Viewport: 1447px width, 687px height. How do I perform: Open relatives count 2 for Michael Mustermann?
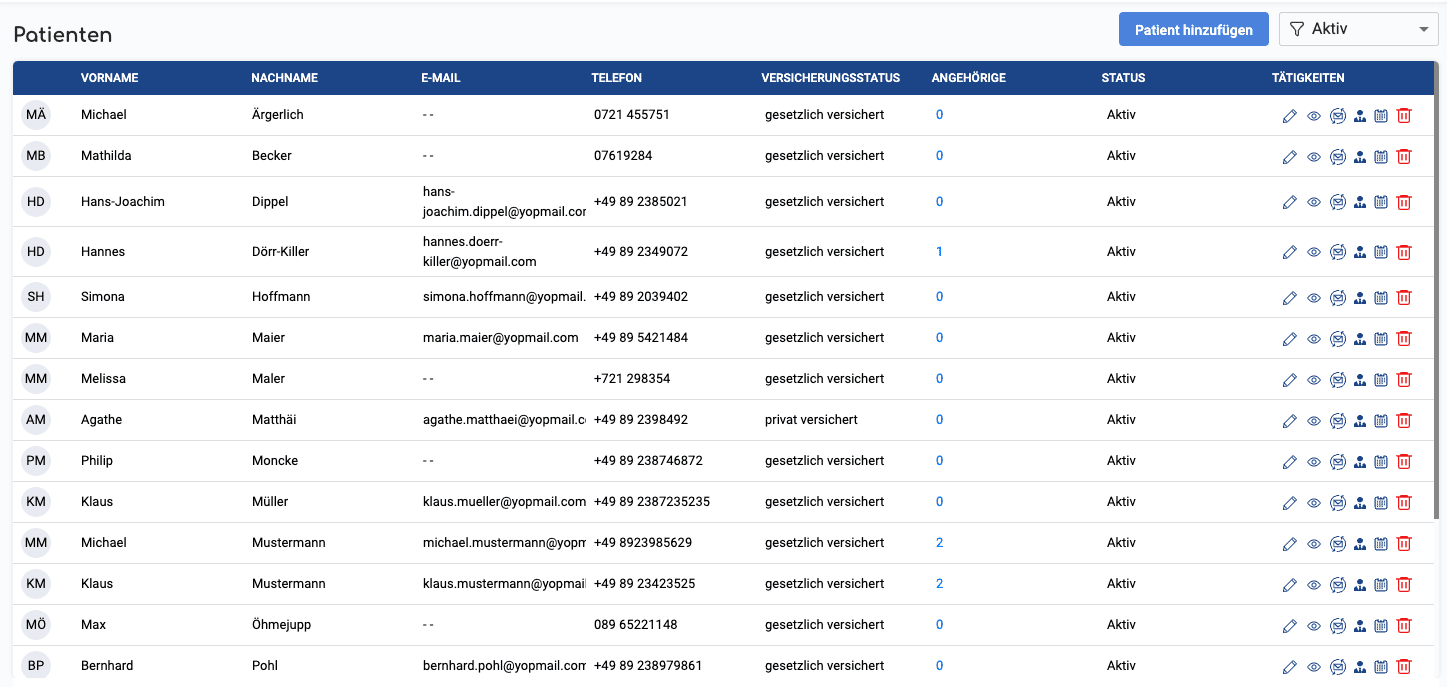pos(939,543)
